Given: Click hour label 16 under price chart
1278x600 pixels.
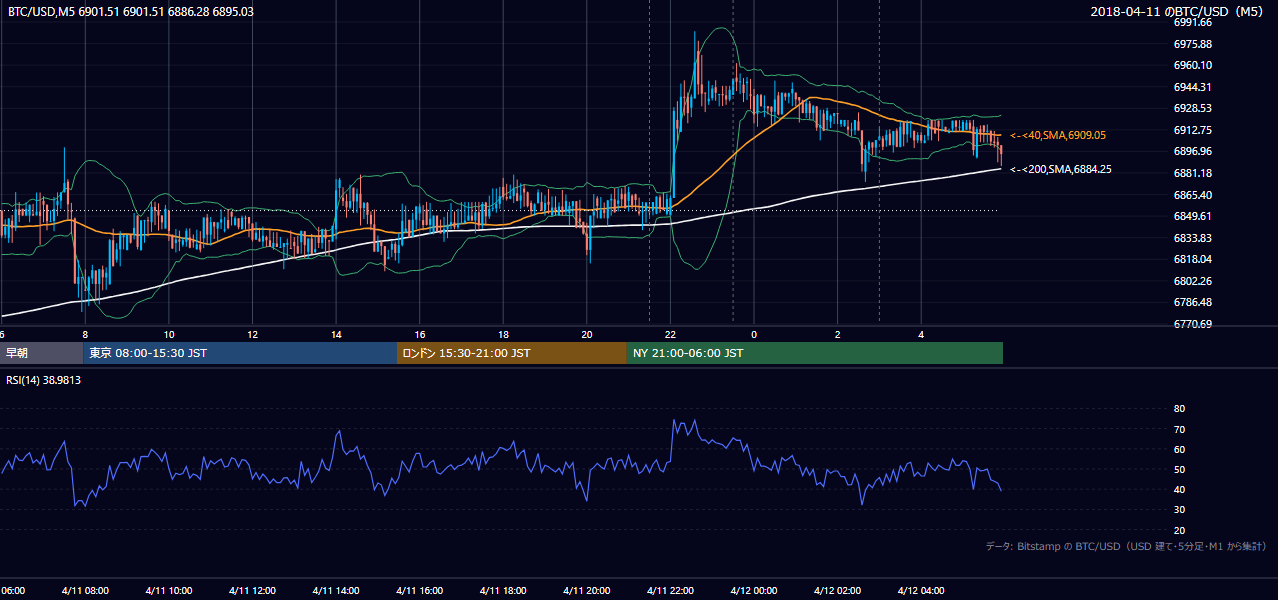Looking at the screenshot, I should pyautogui.click(x=420, y=335).
